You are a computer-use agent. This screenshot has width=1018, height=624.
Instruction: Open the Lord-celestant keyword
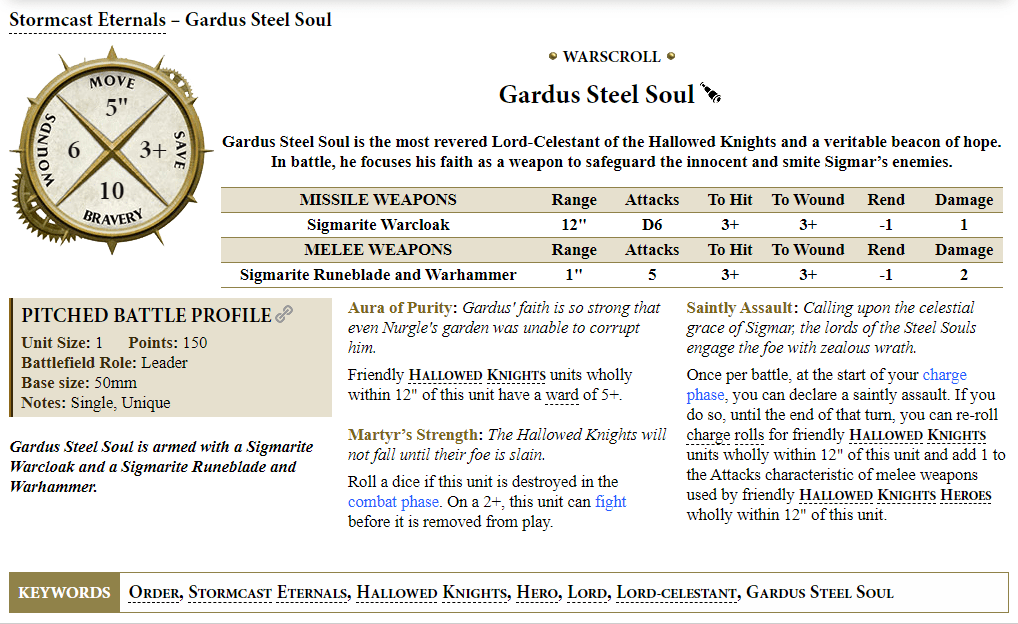pyautogui.click(x=675, y=593)
